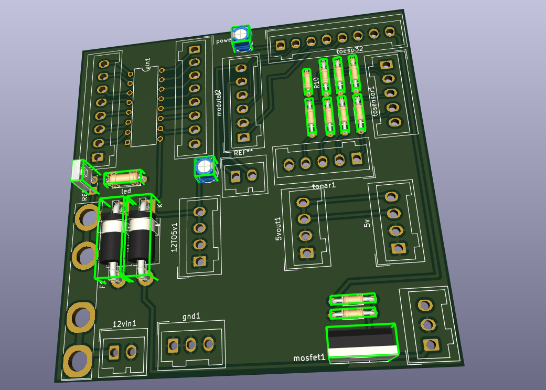
Task: Click the module2 vertical label
Action: point(219,103)
